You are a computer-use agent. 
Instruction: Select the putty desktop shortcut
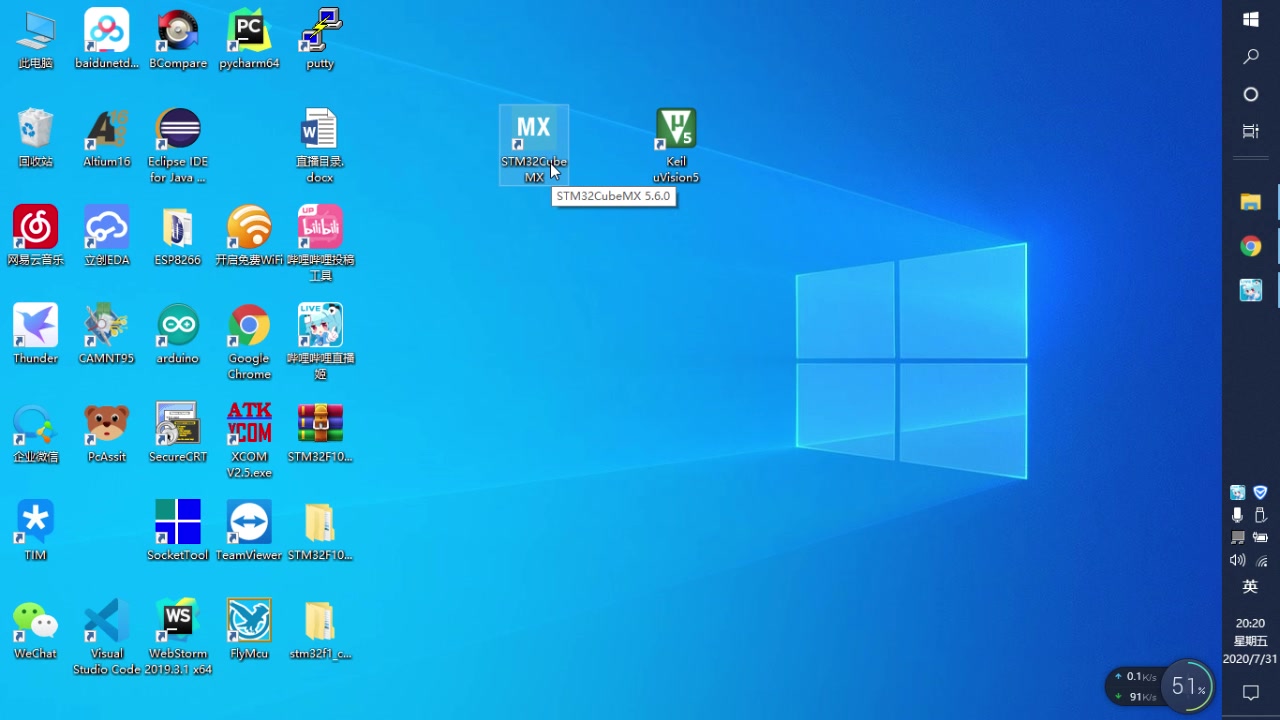320,40
